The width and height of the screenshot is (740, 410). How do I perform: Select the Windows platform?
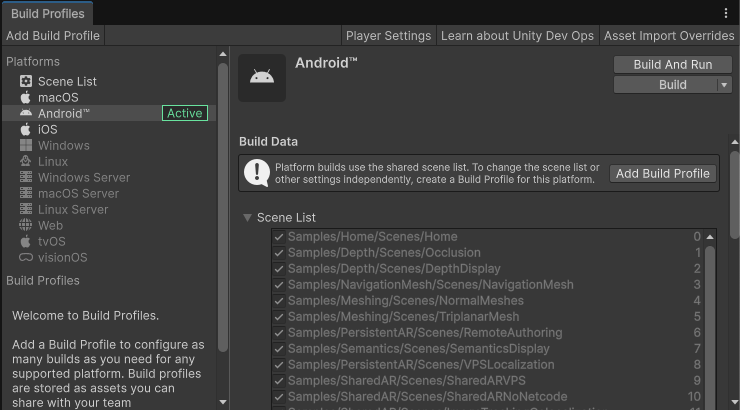coord(109,145)
